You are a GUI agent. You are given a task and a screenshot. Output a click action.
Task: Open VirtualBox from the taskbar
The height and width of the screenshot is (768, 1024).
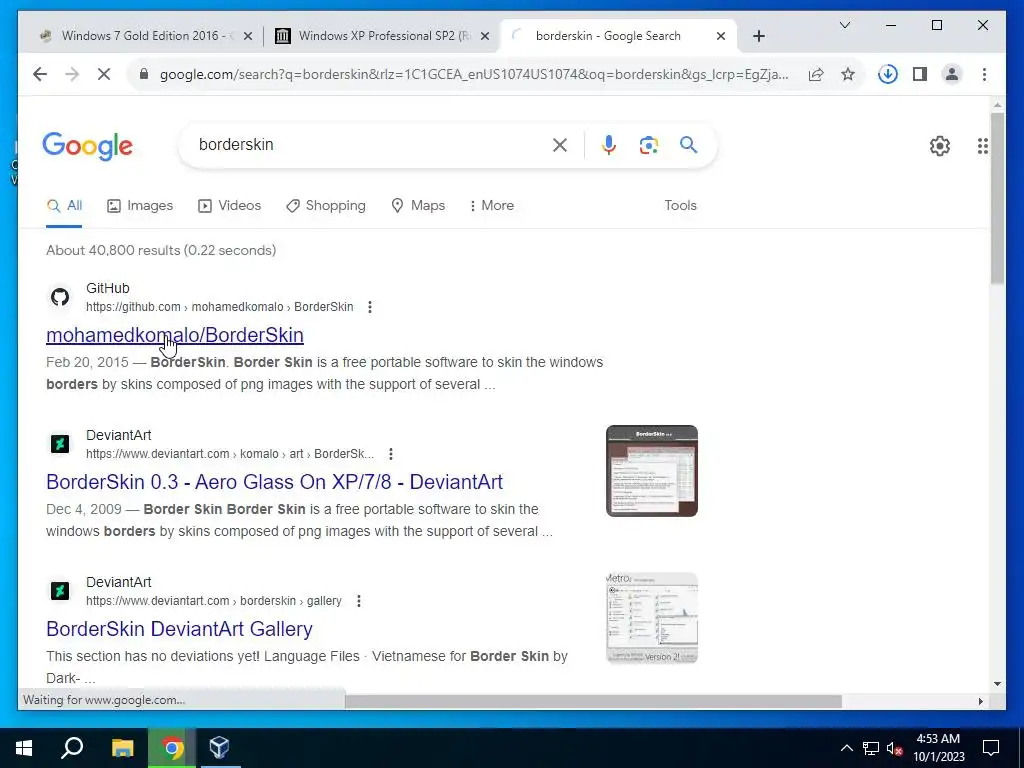pyautogui.click(x=219, y=748)
